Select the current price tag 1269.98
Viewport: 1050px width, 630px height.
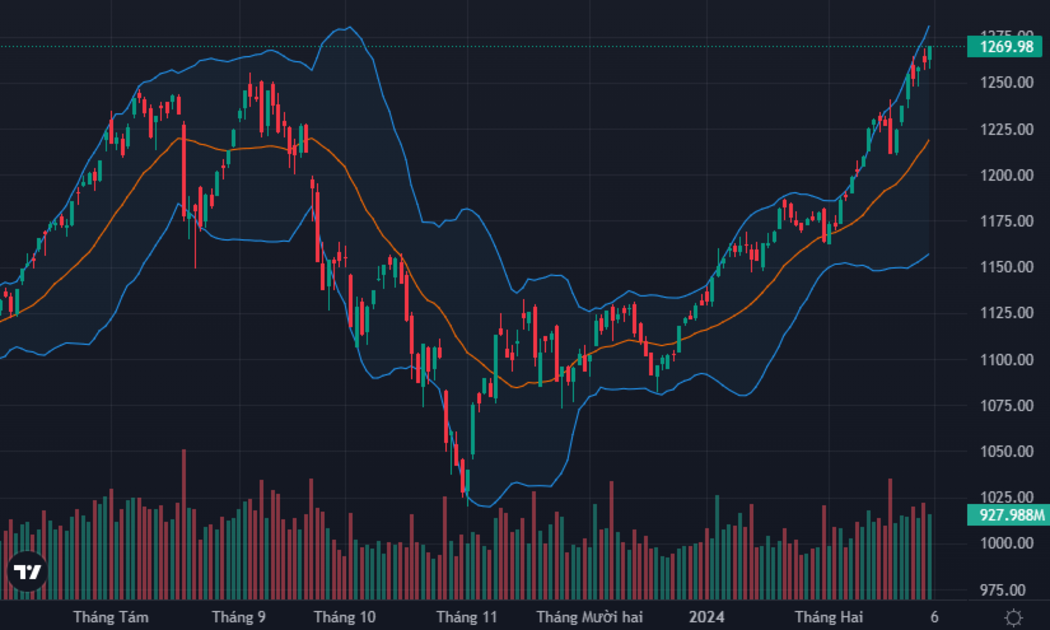1008,47
